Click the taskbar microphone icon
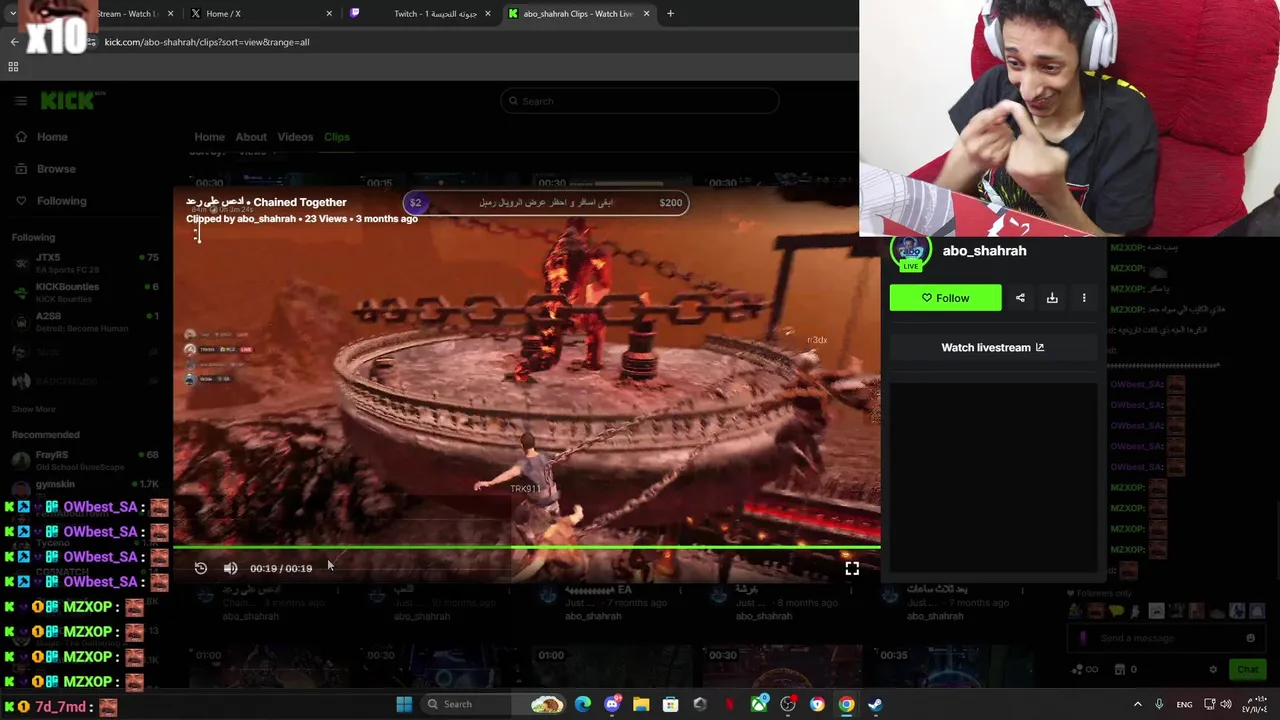The image size is (1280, 720). point(1159,704)
